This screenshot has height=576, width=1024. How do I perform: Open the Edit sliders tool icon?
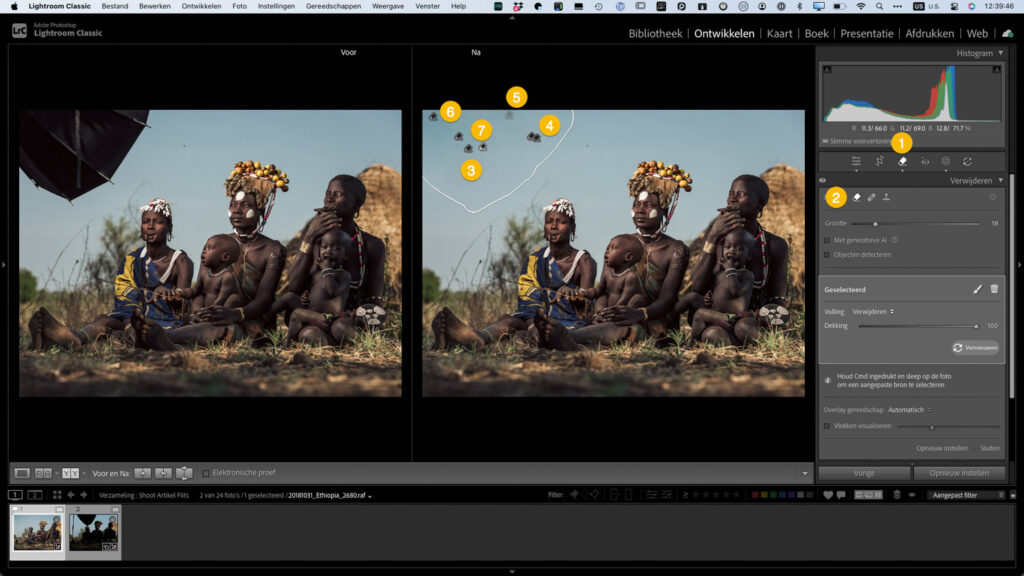(x=856, y=161)
